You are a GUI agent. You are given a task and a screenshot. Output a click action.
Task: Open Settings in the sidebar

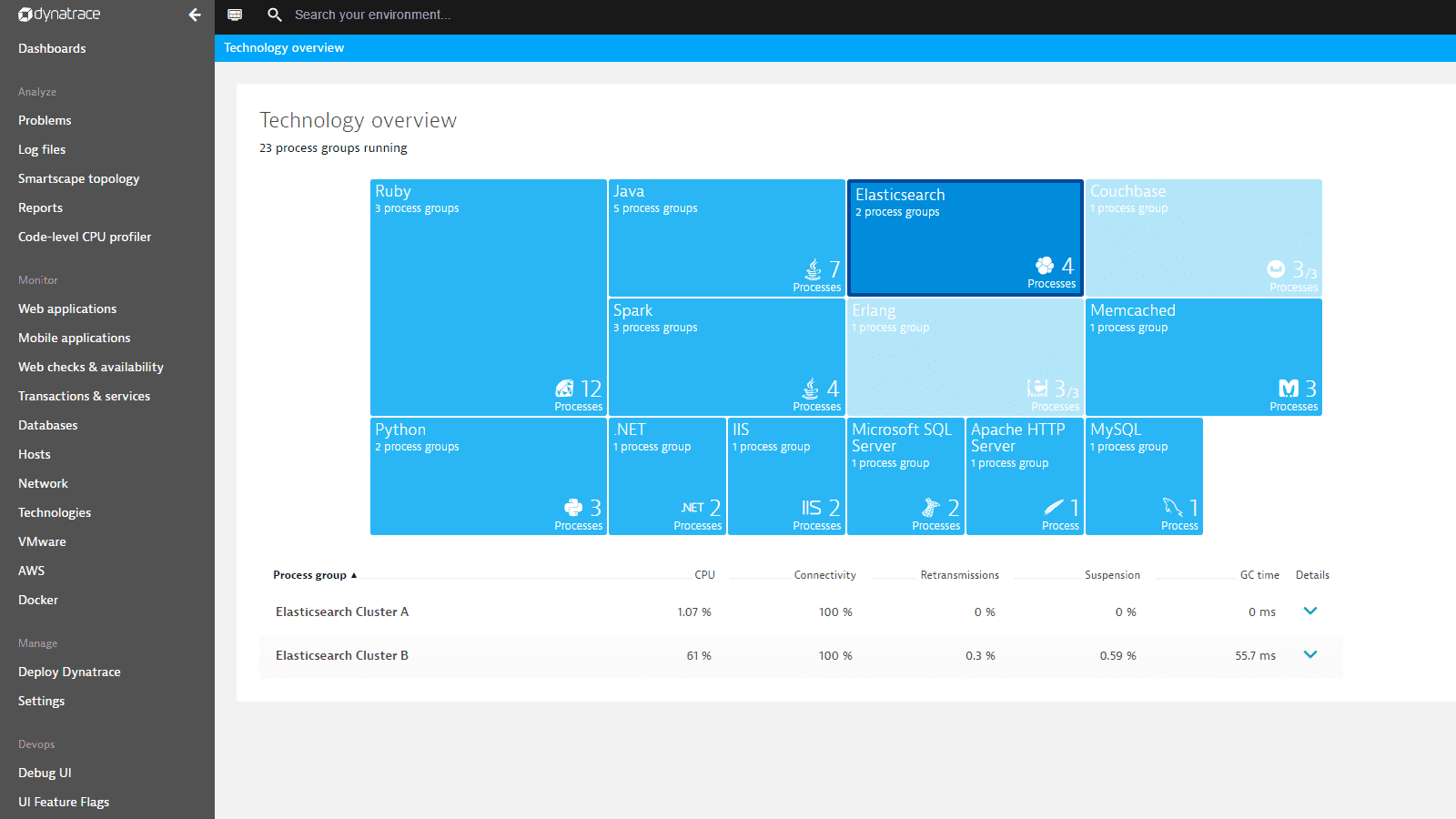click(42, 701)
